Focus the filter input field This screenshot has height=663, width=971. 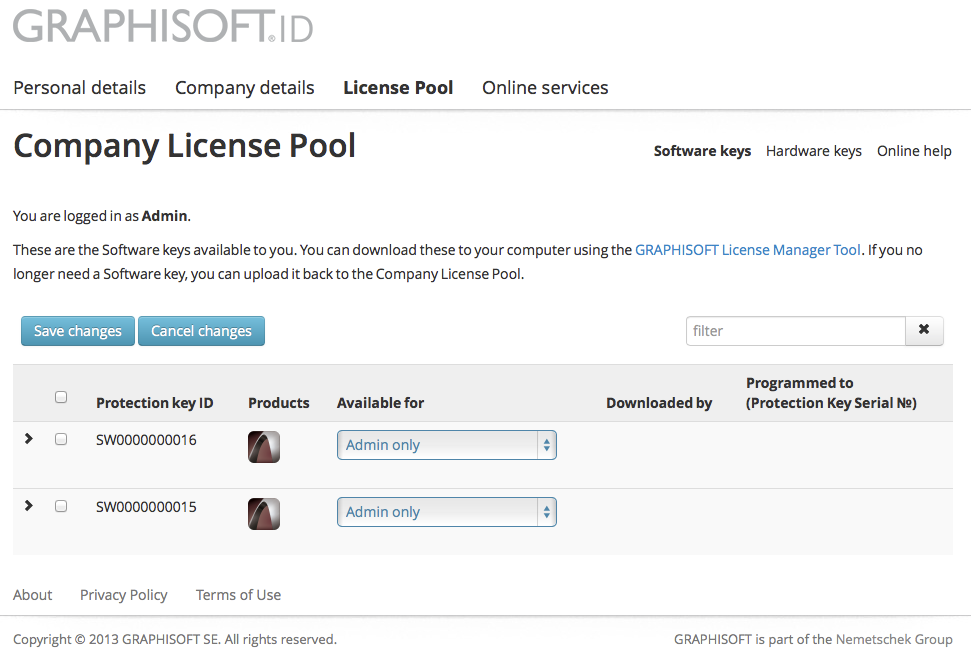(x=796, y=331)
